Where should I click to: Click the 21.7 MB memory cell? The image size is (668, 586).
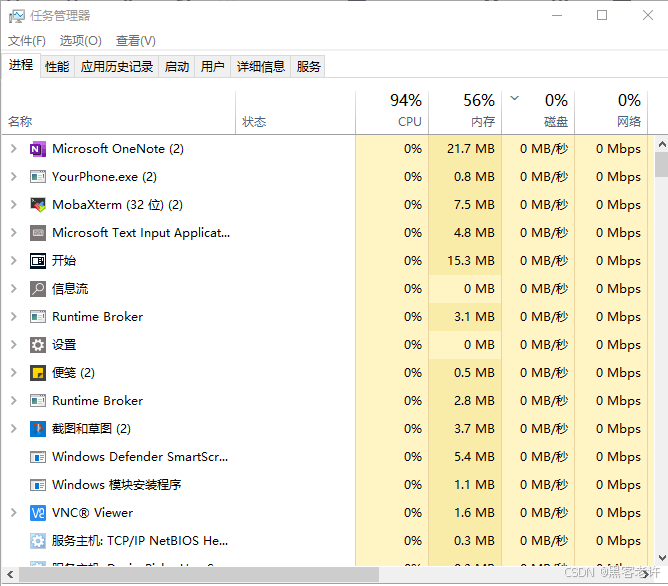tap(465, 149)
